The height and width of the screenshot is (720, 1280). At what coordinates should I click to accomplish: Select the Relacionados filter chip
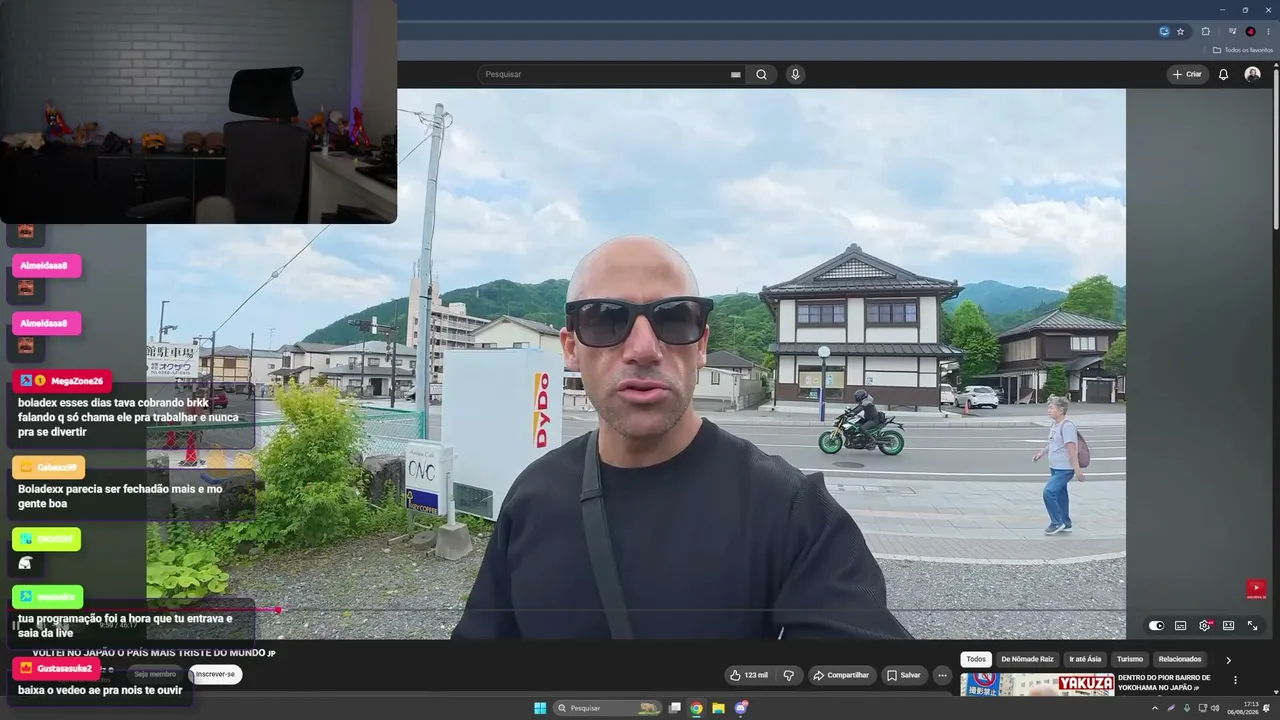pyautogui.click(x=1180, y=659)
